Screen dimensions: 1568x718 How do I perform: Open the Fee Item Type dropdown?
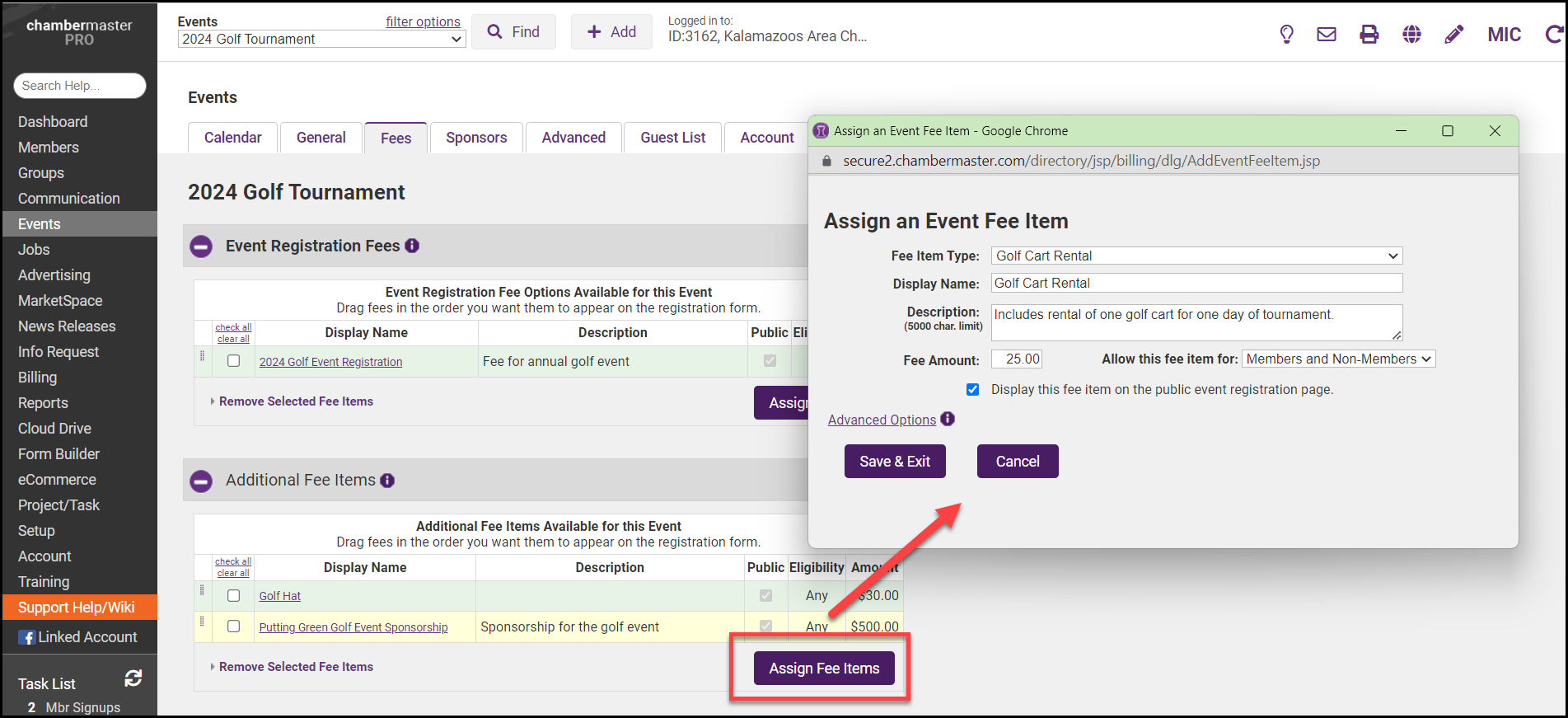pos(1196,256)
